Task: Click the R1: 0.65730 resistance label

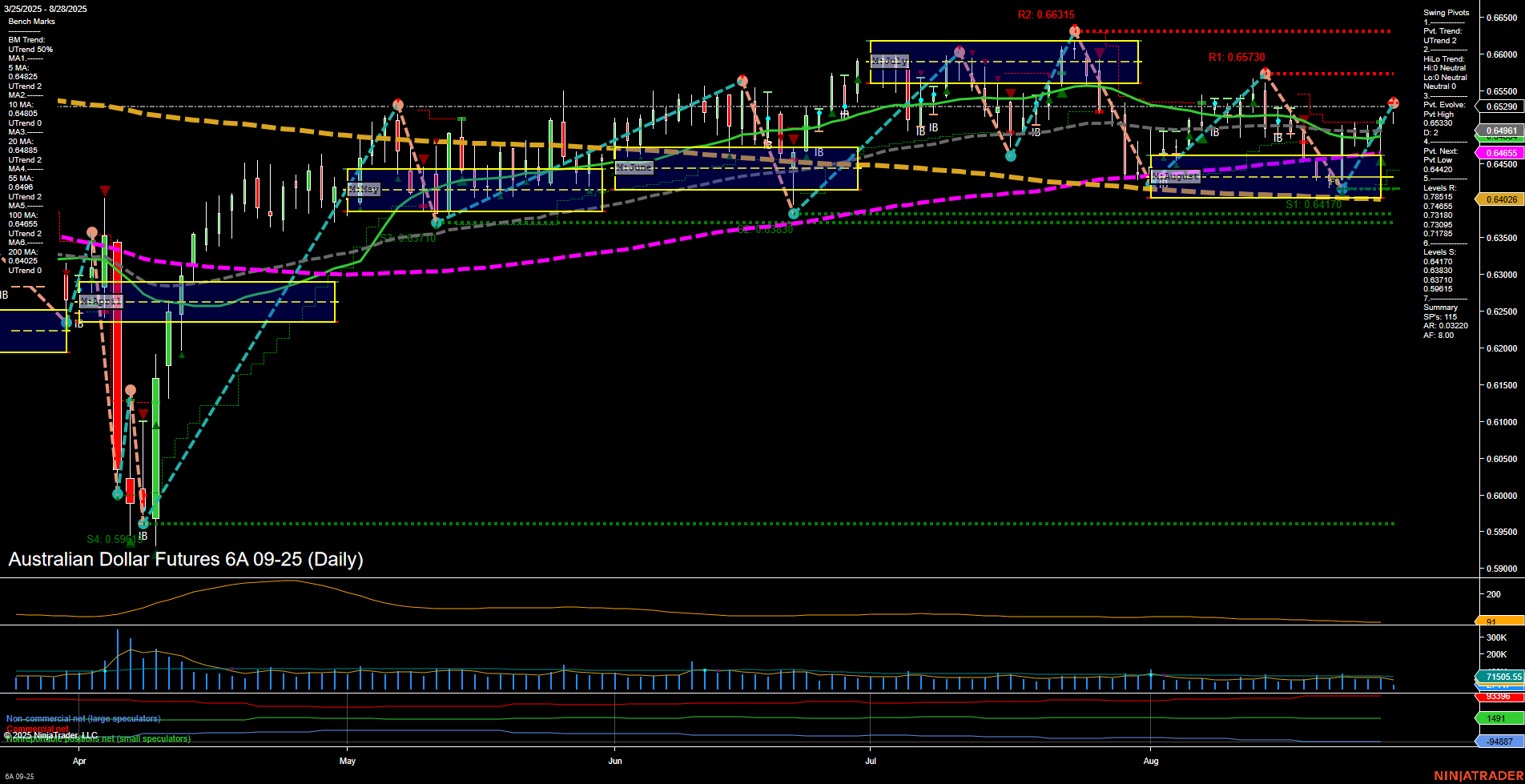Action: 1237,58
